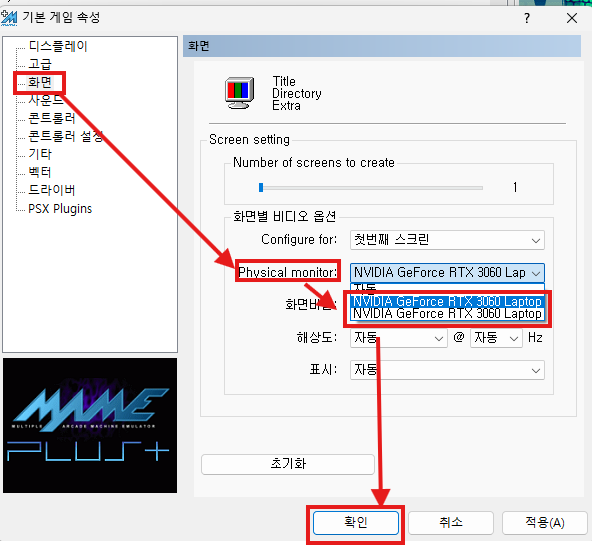Select 고급 in the settings tree

point(40,64)
